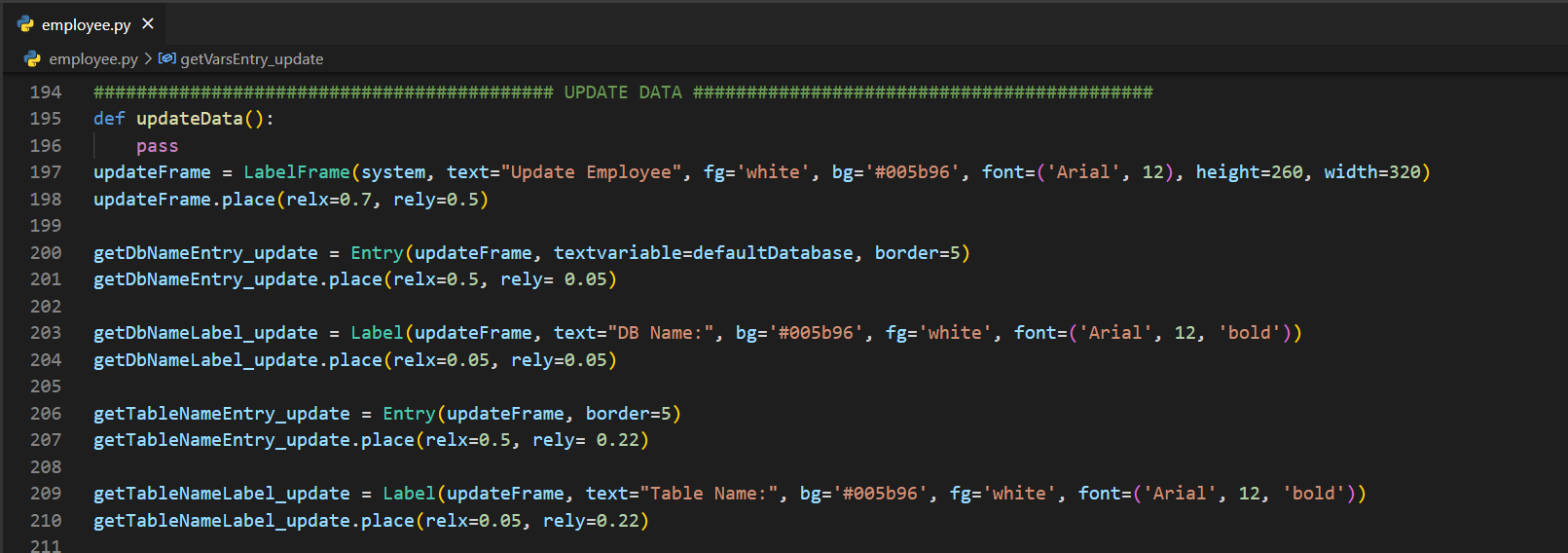This screenshot has height=553, width=1568.
Task: Click line number 209 in the gutter
Action: coord(46,494)
